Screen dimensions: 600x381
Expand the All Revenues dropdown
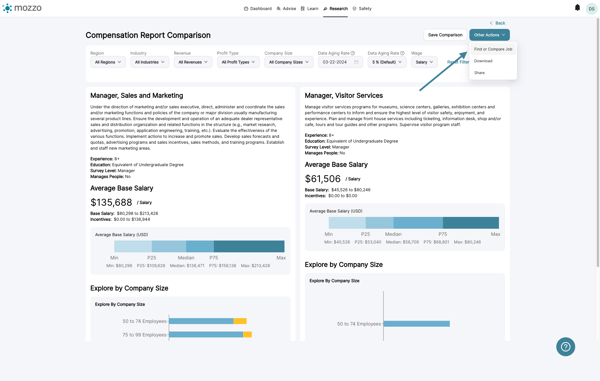pyautogui.click(x=193, y=62)
